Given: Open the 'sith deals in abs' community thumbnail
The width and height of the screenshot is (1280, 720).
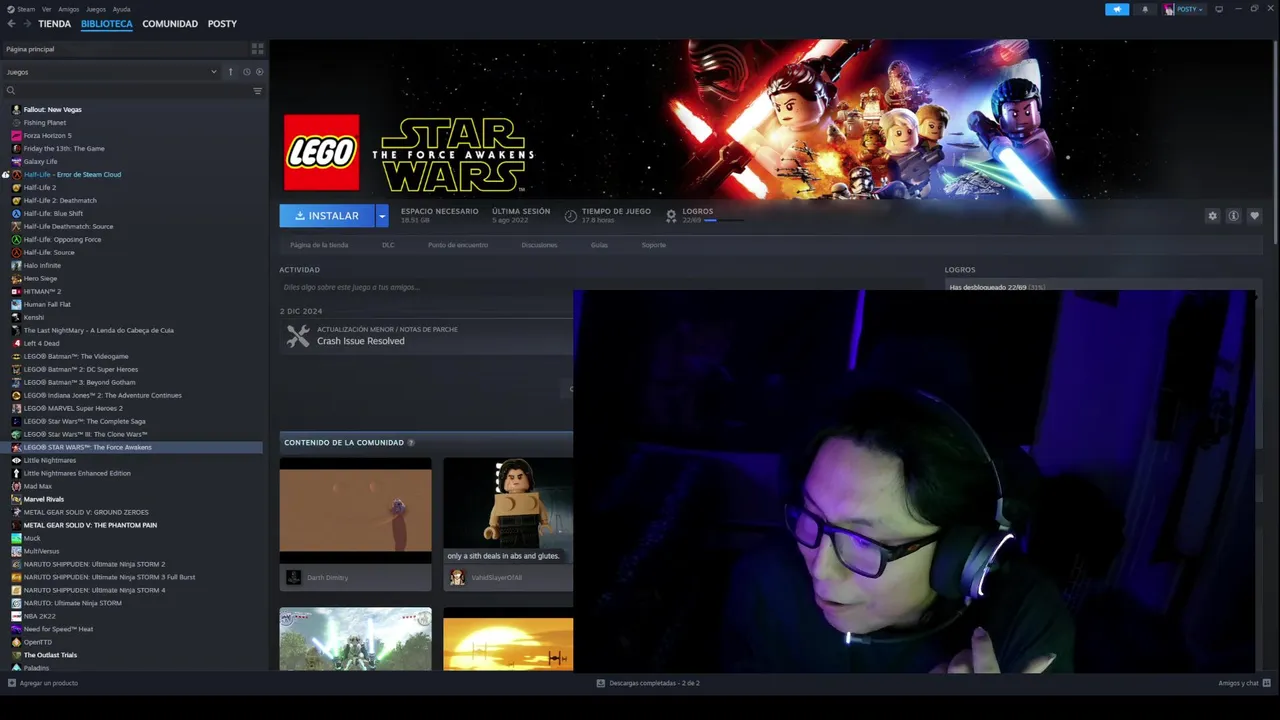Looking at the screenshot, I should [508, 511].
